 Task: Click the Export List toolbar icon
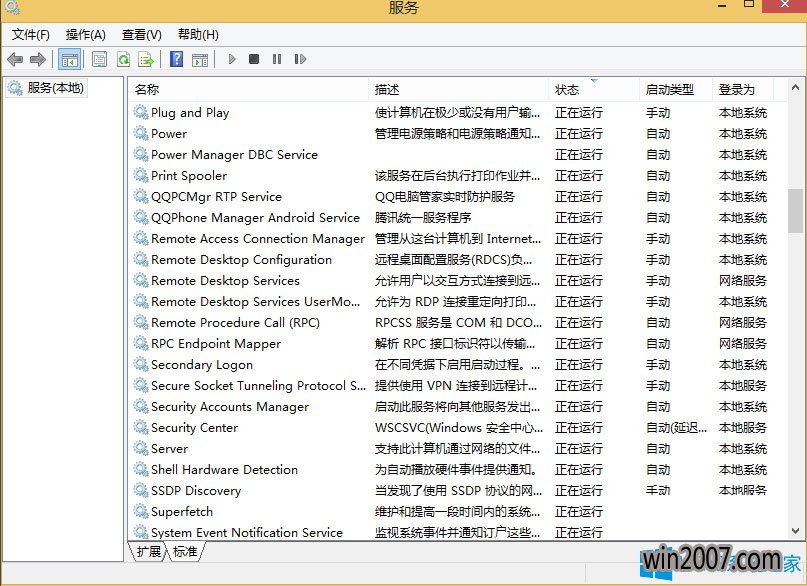pyautogui.click(x=146, y=60)
